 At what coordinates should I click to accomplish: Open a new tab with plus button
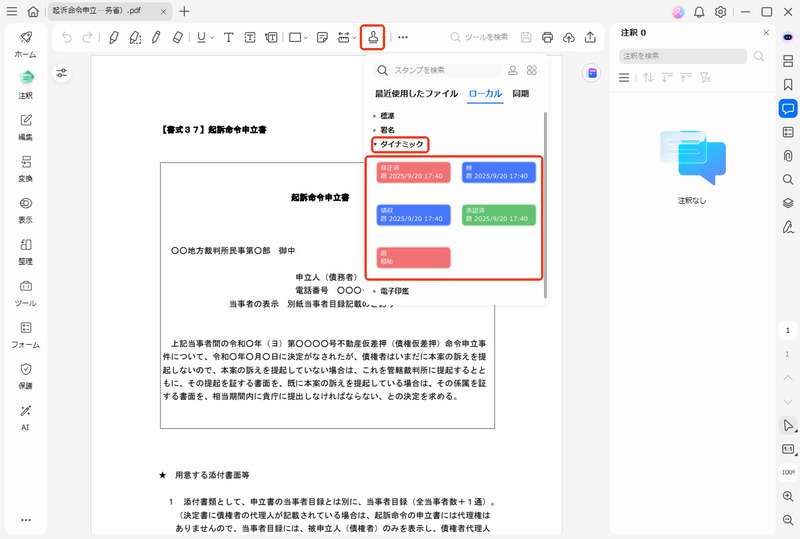tap(184, 11)
